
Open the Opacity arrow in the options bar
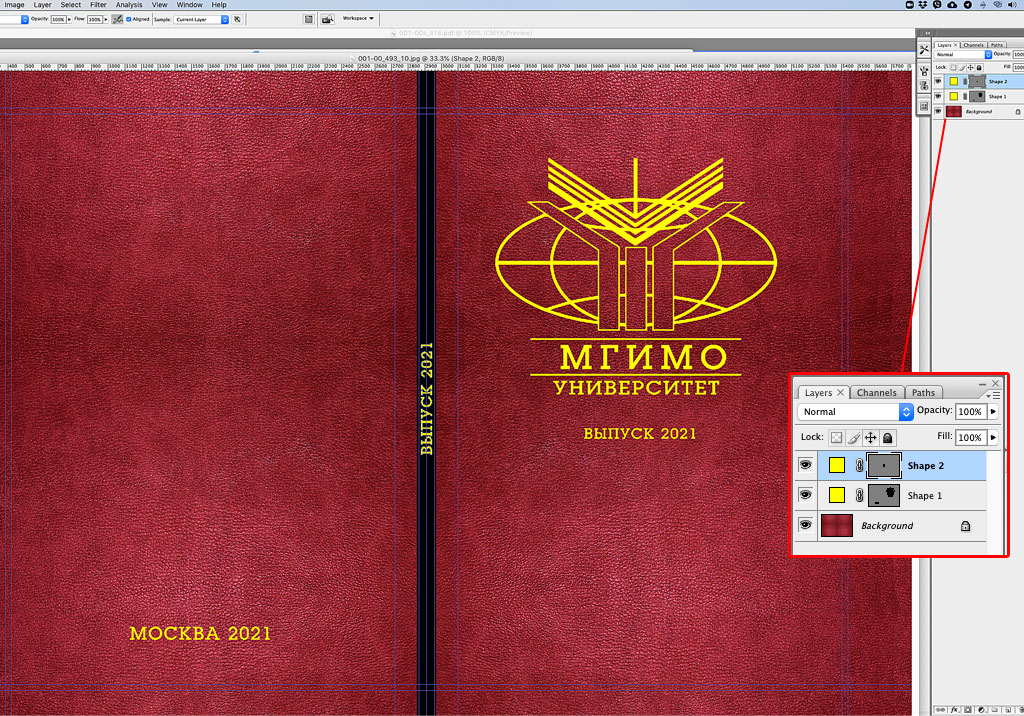click(x=69, y=20)
